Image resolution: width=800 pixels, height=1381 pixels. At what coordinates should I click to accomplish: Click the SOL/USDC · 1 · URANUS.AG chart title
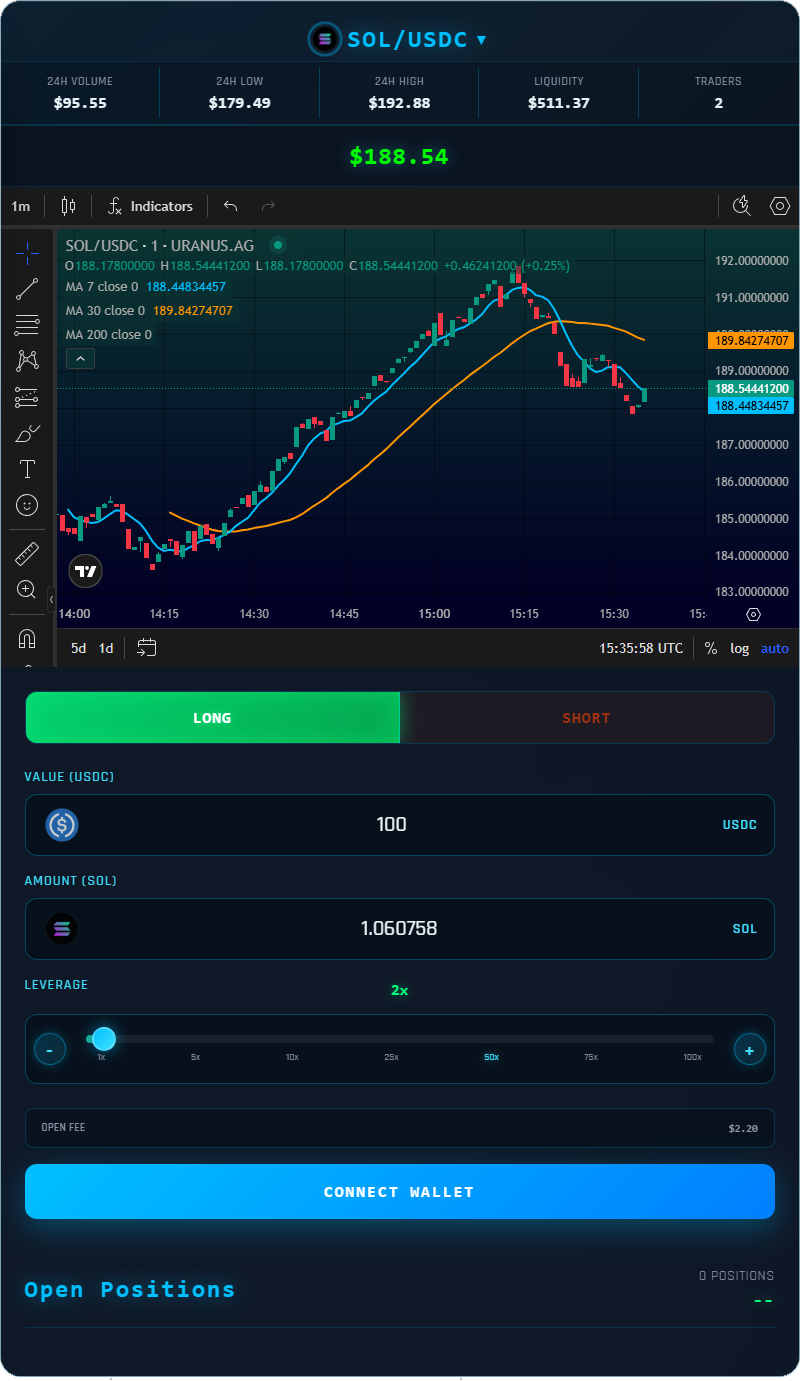coord(160,245)
